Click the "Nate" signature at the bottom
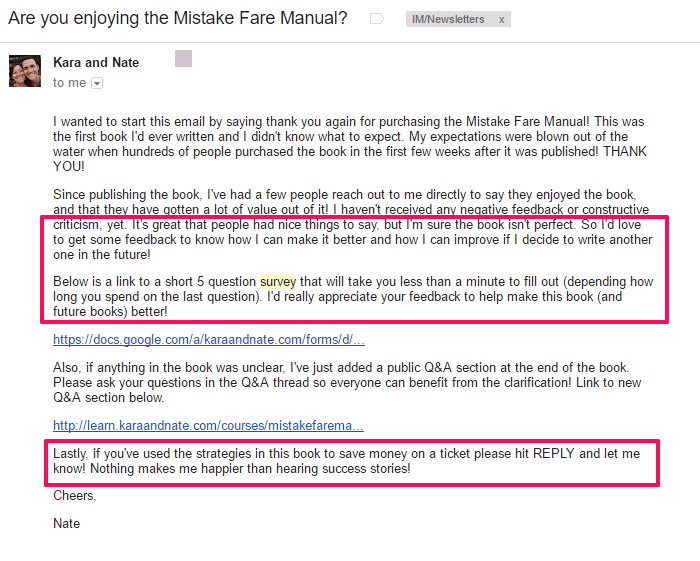The height and width of the screenshot is (561, 700). click(x=66, y=523)
